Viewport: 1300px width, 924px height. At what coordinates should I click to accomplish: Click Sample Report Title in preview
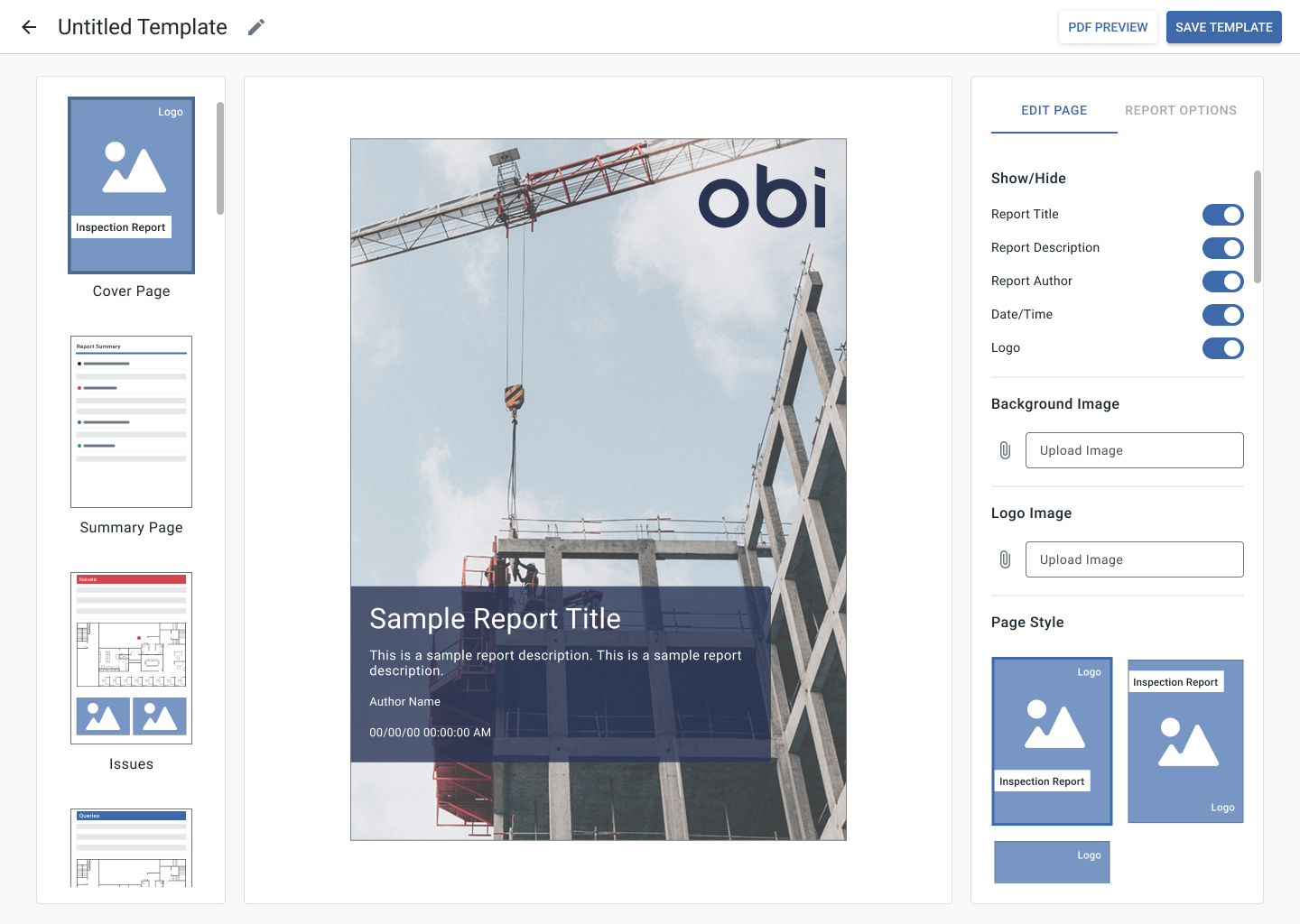(x=495, y=619)
